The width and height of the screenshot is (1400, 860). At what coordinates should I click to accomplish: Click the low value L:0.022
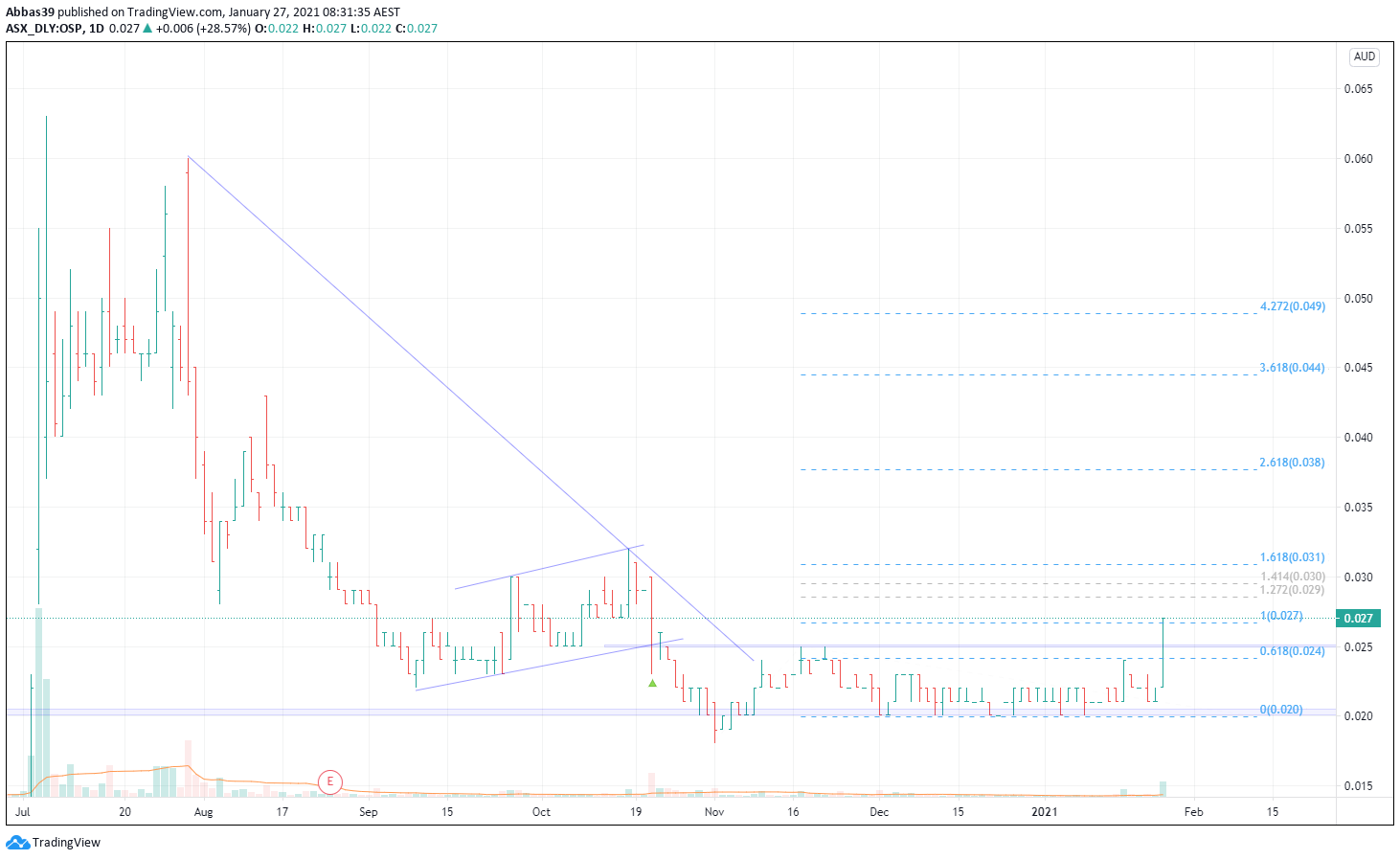tap(371, 29)
